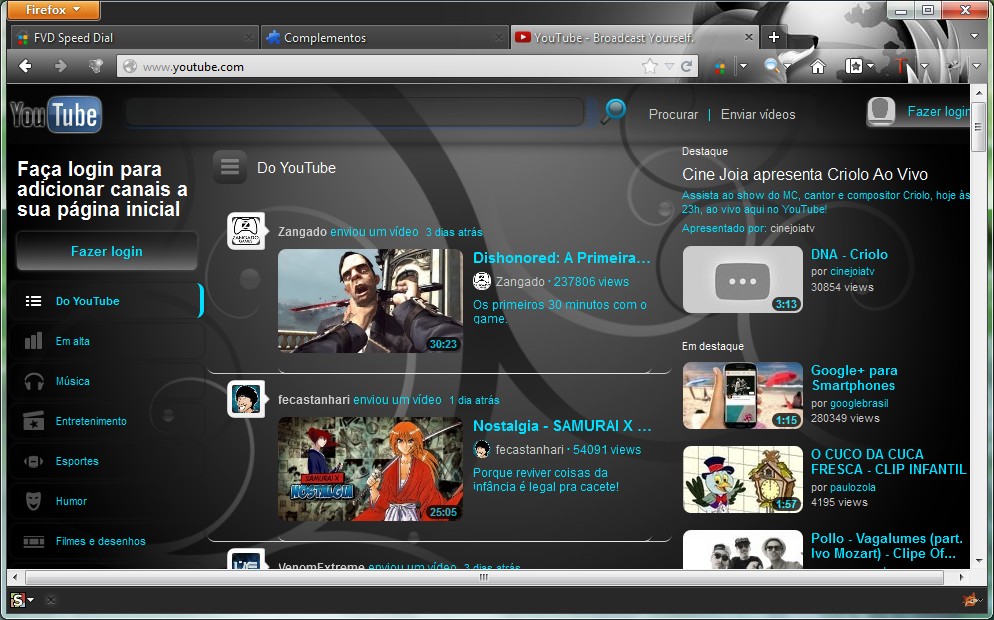Screen dimensions: 994x620
Task: Click the S add-on icon in the bottom bar
Action: point(18,600)
